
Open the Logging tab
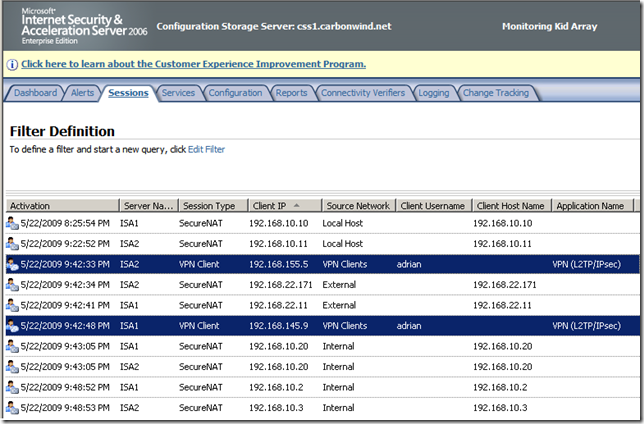(x=434, y=93)
